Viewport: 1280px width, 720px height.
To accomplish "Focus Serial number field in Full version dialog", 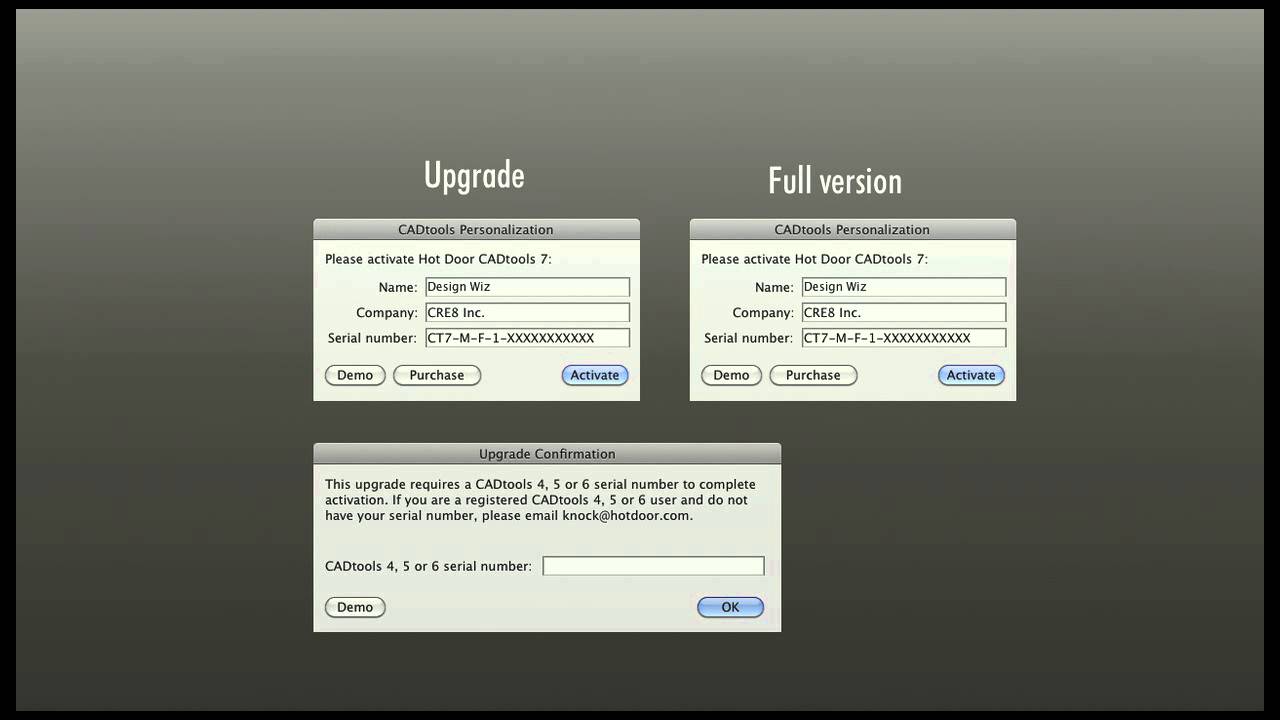I will pos(904,338).
